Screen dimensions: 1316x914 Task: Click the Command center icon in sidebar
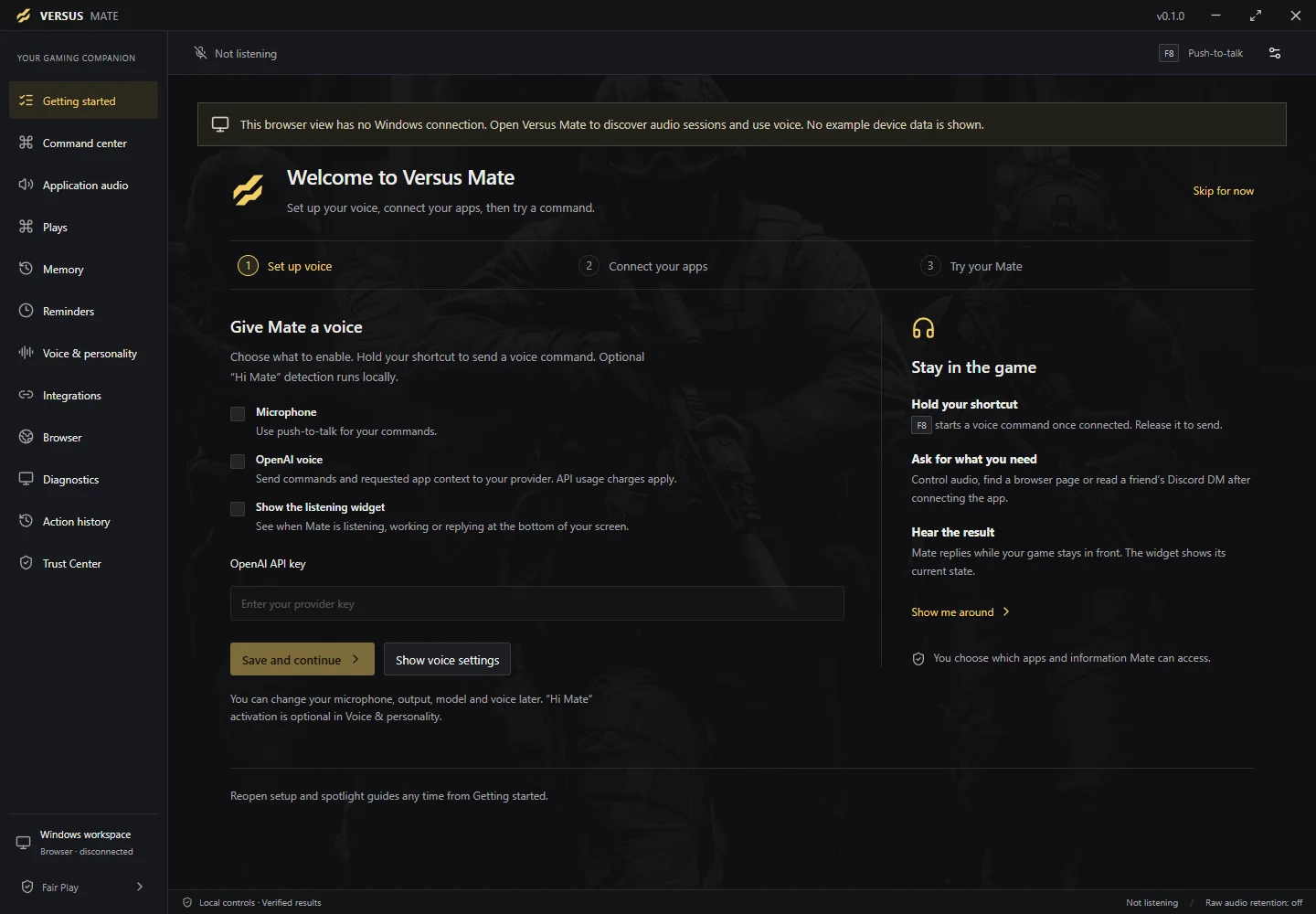point(26,143)
